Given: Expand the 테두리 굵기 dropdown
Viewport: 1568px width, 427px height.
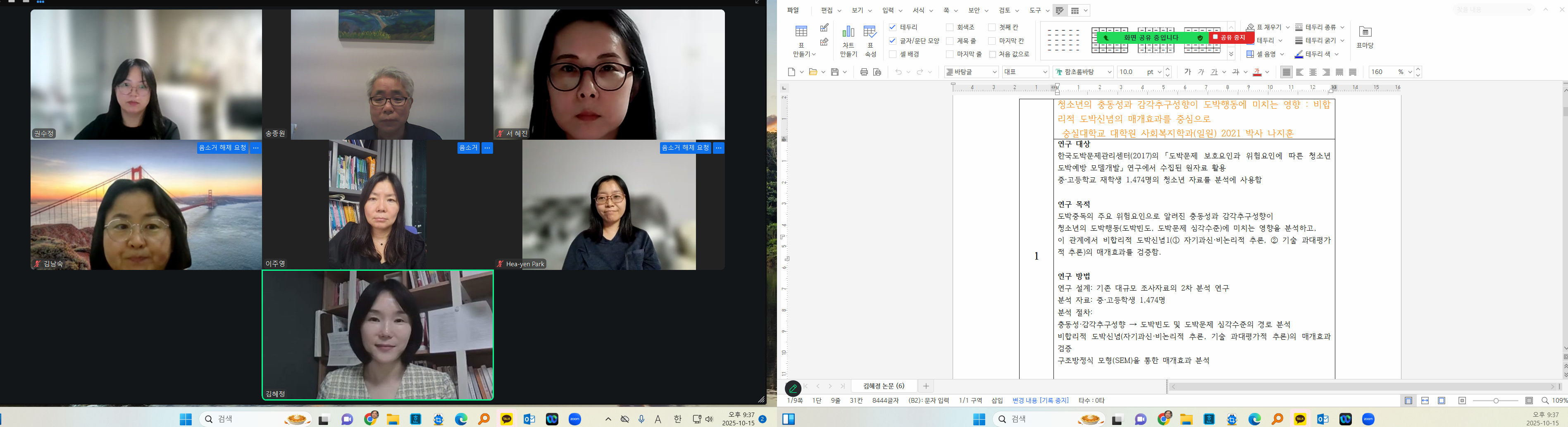Looking at the screenshot, I should click(x=1319, y=41).
